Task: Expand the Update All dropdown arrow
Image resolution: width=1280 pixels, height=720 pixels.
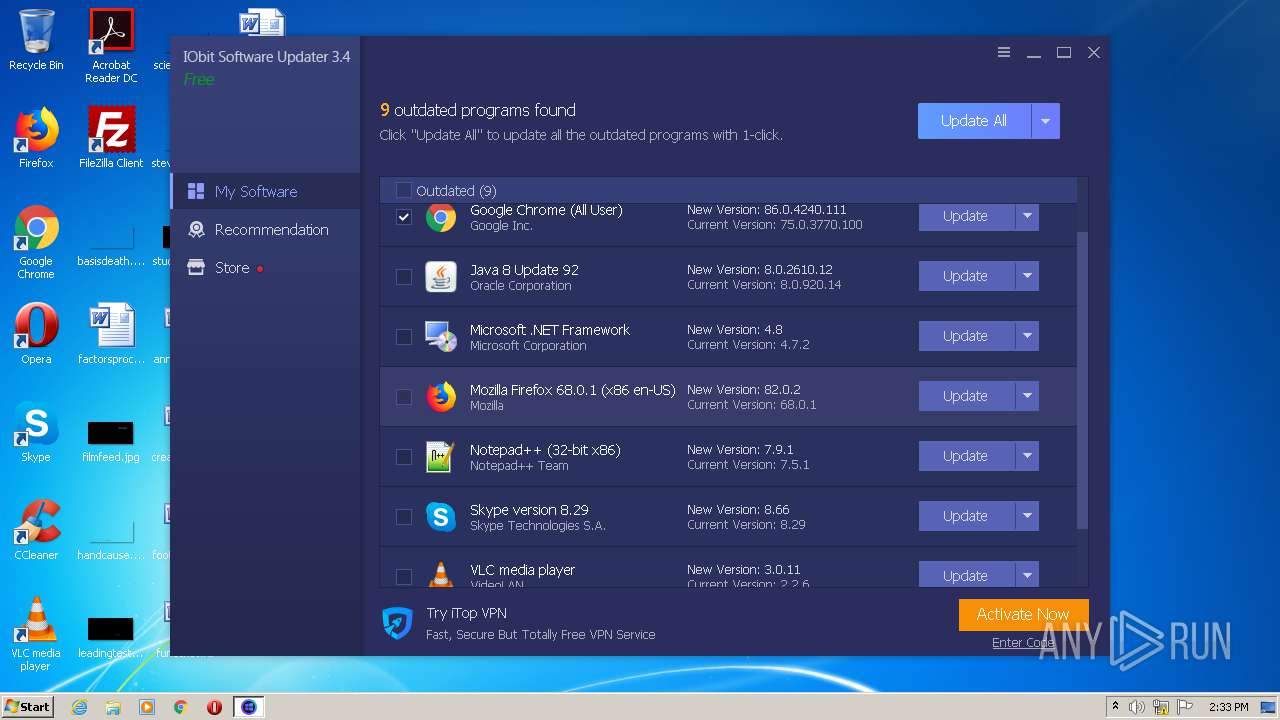Action: point(1045,121)
